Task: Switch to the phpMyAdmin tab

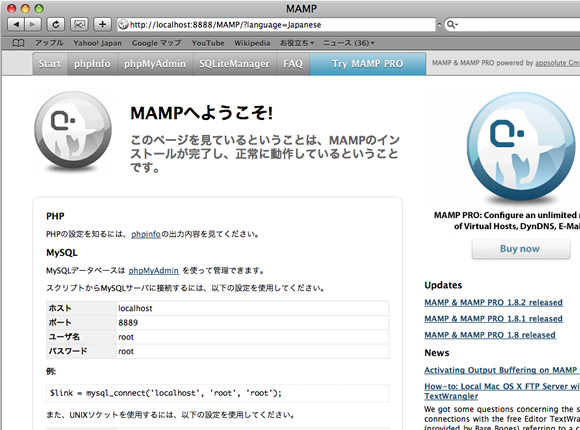Action: [x=155, y=64]
